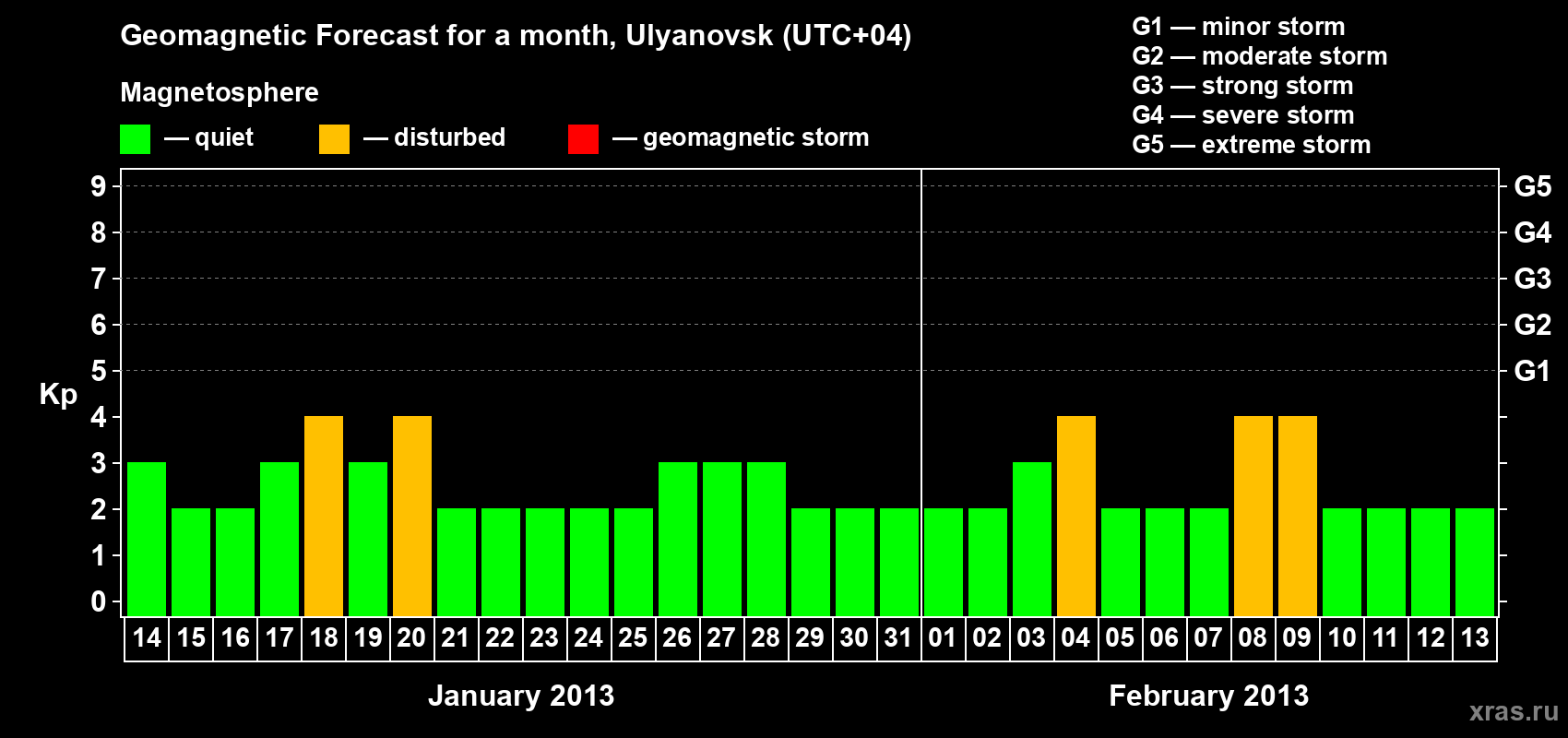Click date label 13 on the axis

click(1475, 637)
